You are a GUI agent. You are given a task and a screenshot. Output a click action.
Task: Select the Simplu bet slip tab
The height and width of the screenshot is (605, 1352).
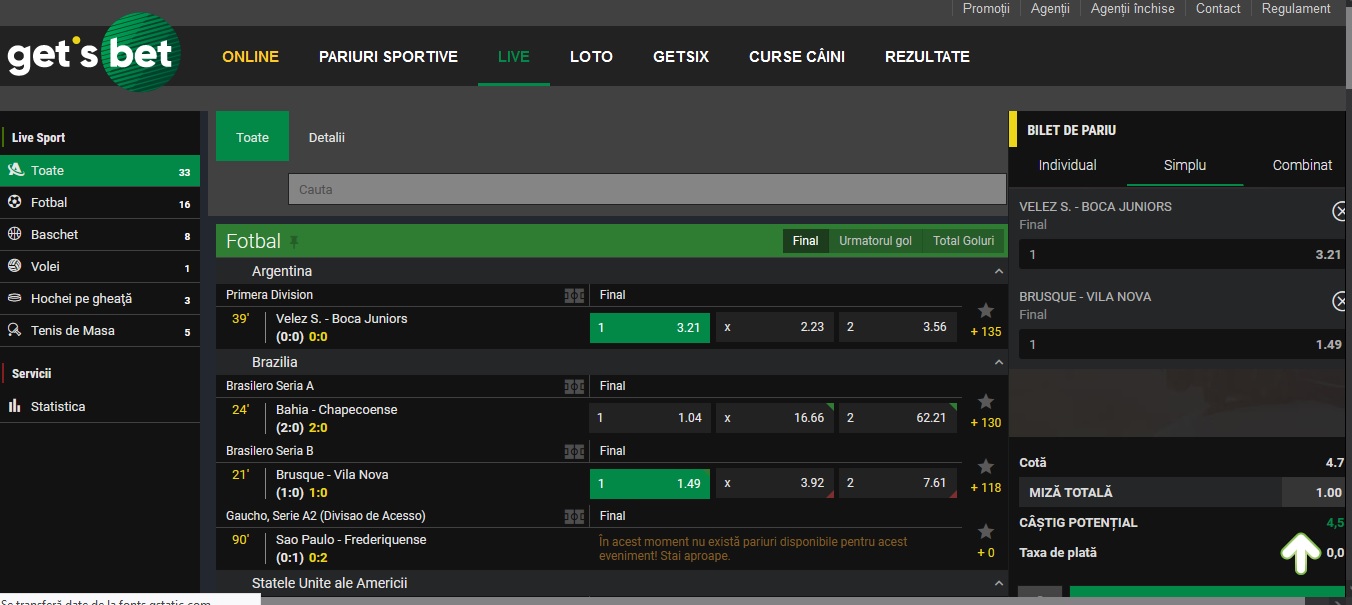pyautogui.click(x=1185, y=165)
